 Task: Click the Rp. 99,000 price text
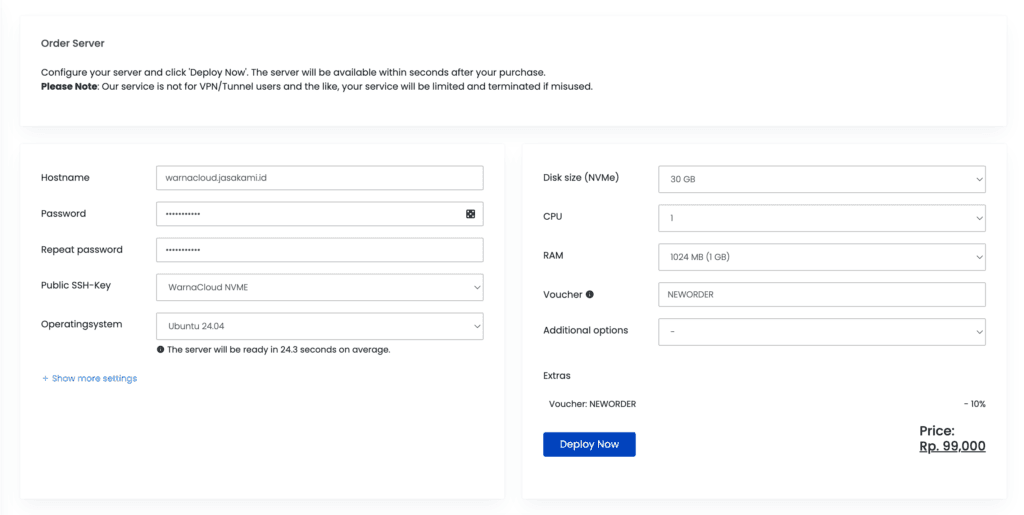coord(952,446)
